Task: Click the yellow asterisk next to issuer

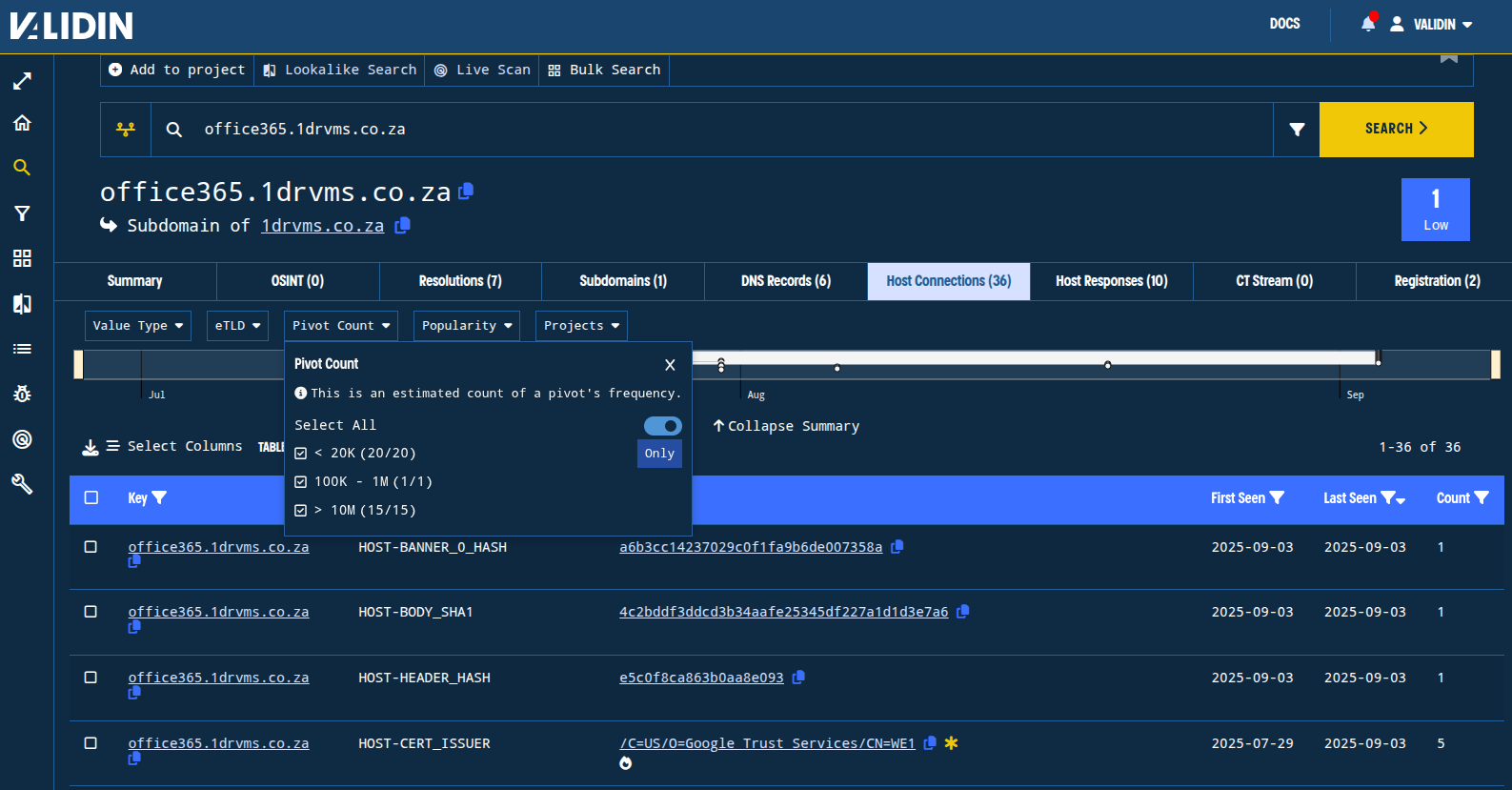Action: click(951, 743)
